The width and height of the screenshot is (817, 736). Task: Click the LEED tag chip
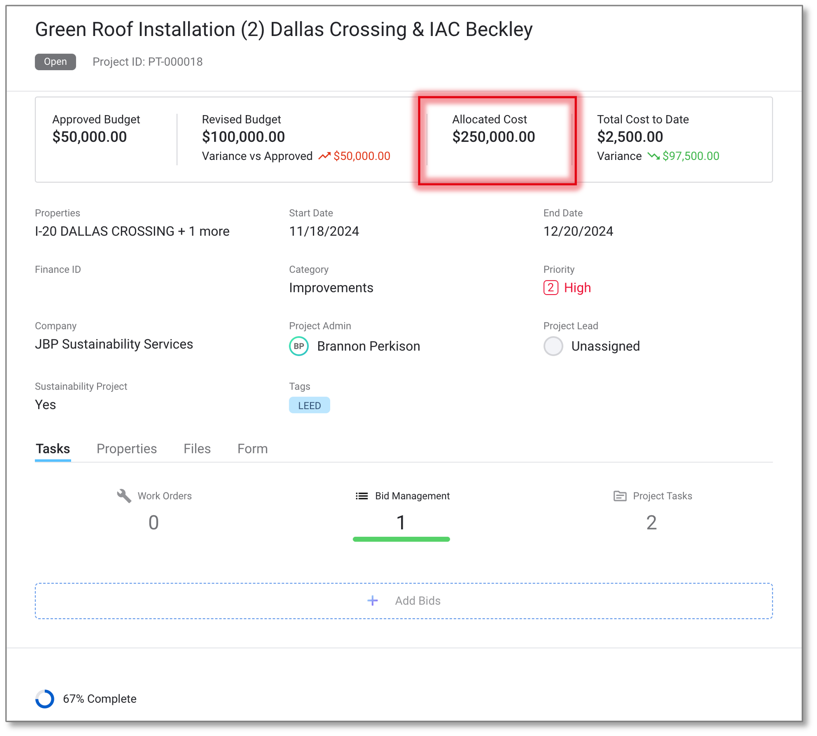click(309, 405)
